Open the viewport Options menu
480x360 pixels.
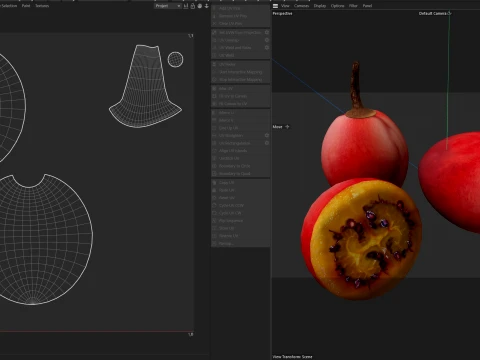tap(337, 6)
